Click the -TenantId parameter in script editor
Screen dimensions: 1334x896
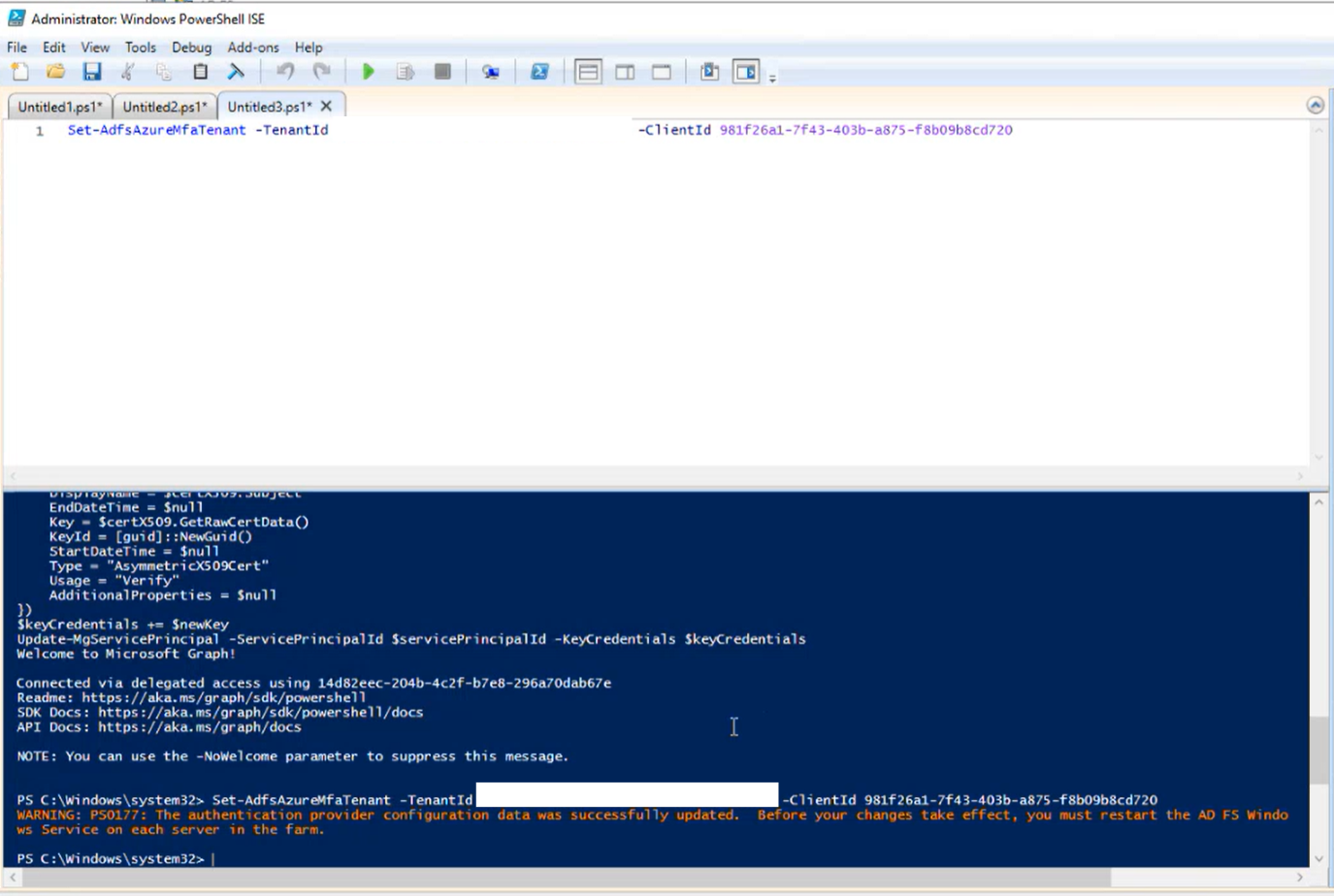[x=292, y=130]
